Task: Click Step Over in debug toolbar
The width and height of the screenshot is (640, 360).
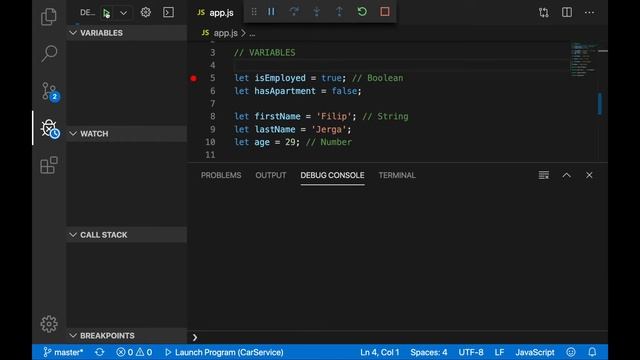Action: pyautogui.click(x=294, y=12)
